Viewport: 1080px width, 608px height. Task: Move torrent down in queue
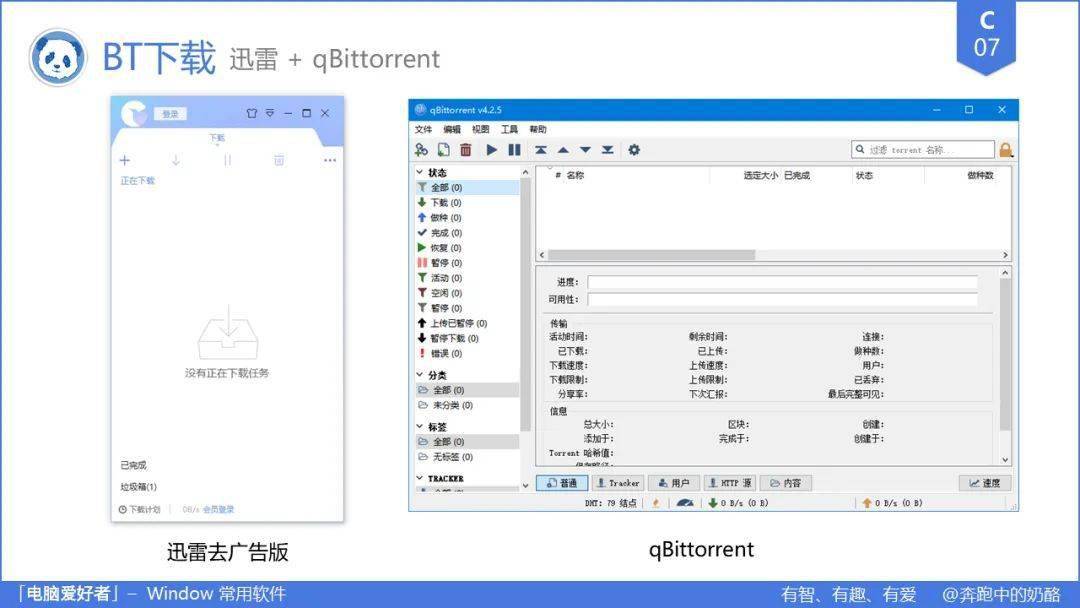[585, 149]
